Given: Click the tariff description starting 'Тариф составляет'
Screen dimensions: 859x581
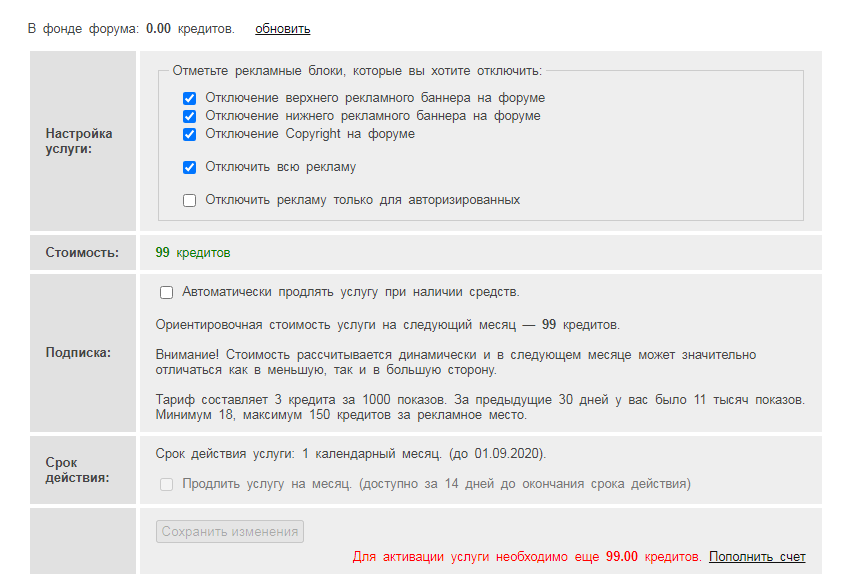Looking at the screenshot, I should (480, 407).
